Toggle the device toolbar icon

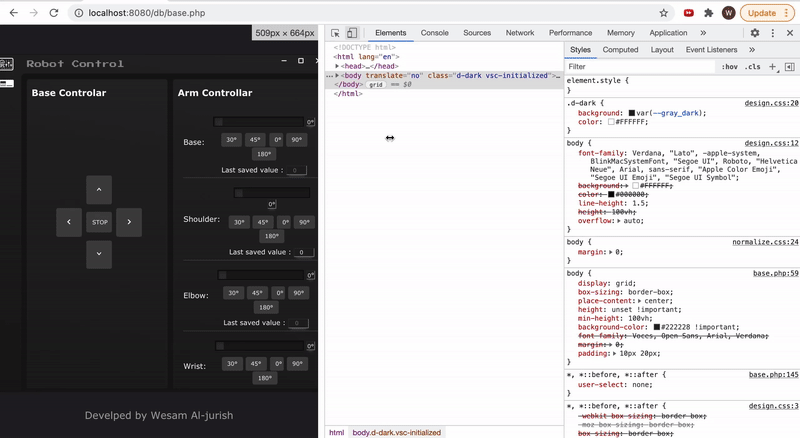pos(352,33)
